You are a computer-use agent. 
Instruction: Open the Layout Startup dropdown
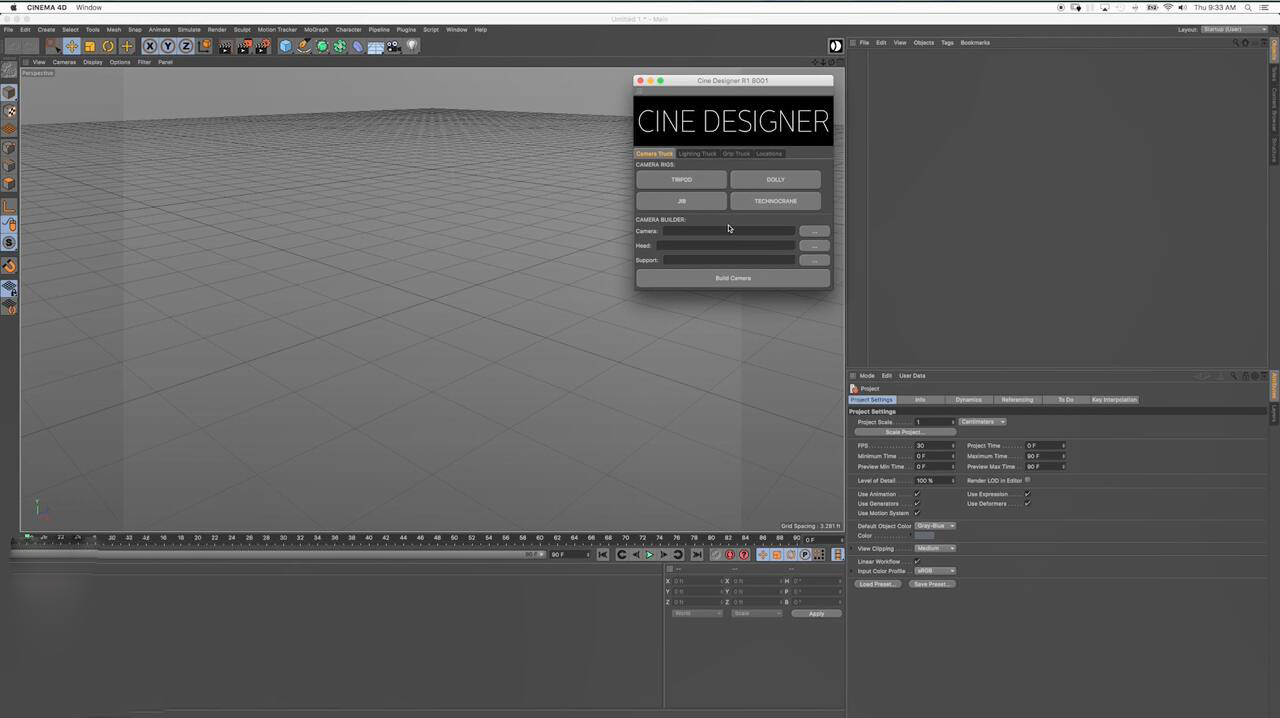1236,30
